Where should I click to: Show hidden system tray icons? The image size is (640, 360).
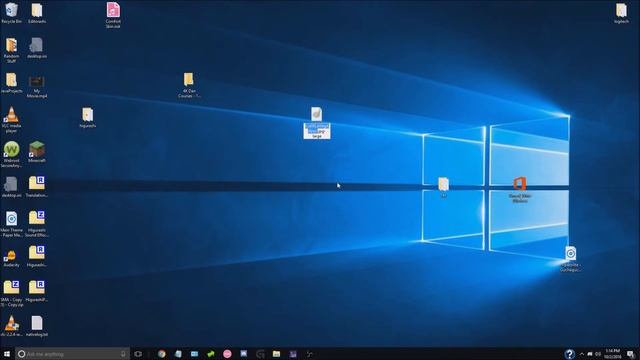(x=582, y=354)
